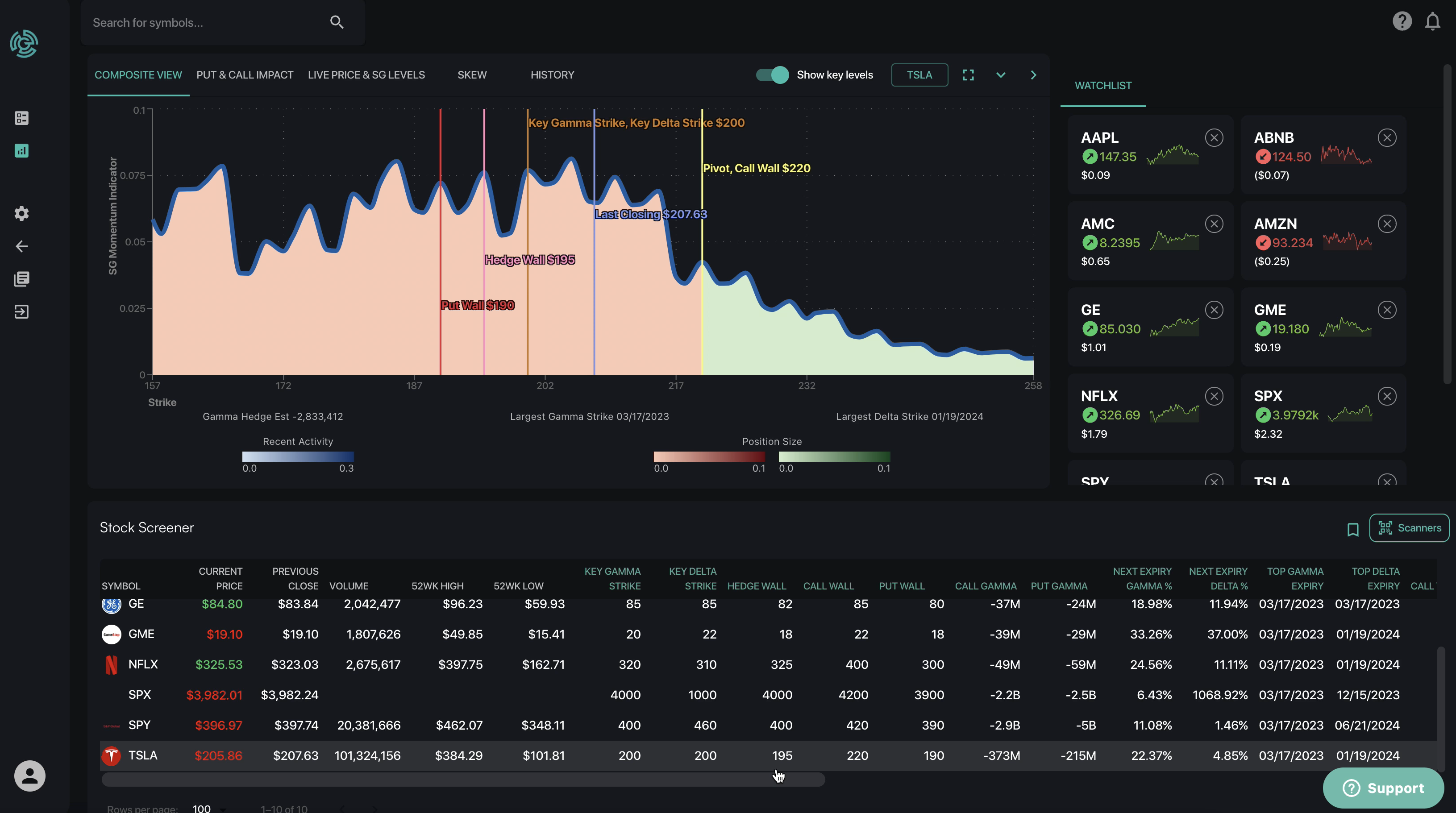Click the bookmark icon in Stock Screener
The width and height of the screenshot is (1456, 813).
[1352, 529]
